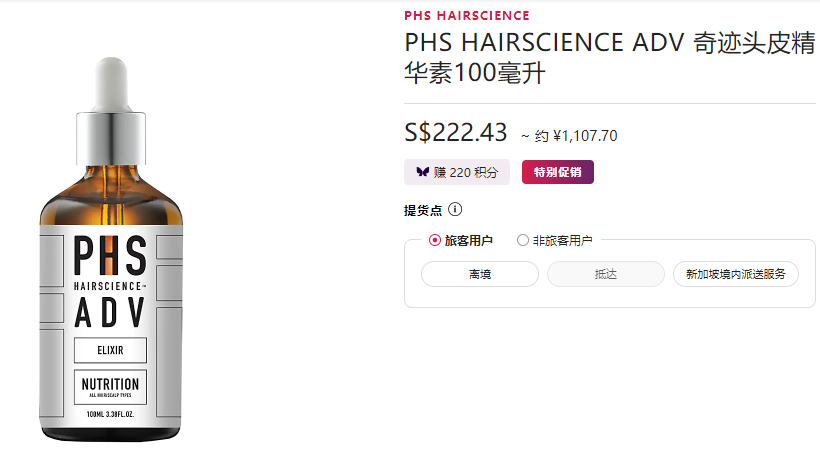This screenshot has width=820, height=456.
Task: Select the 非旅客用户 radio button
Action: [522, 241]
